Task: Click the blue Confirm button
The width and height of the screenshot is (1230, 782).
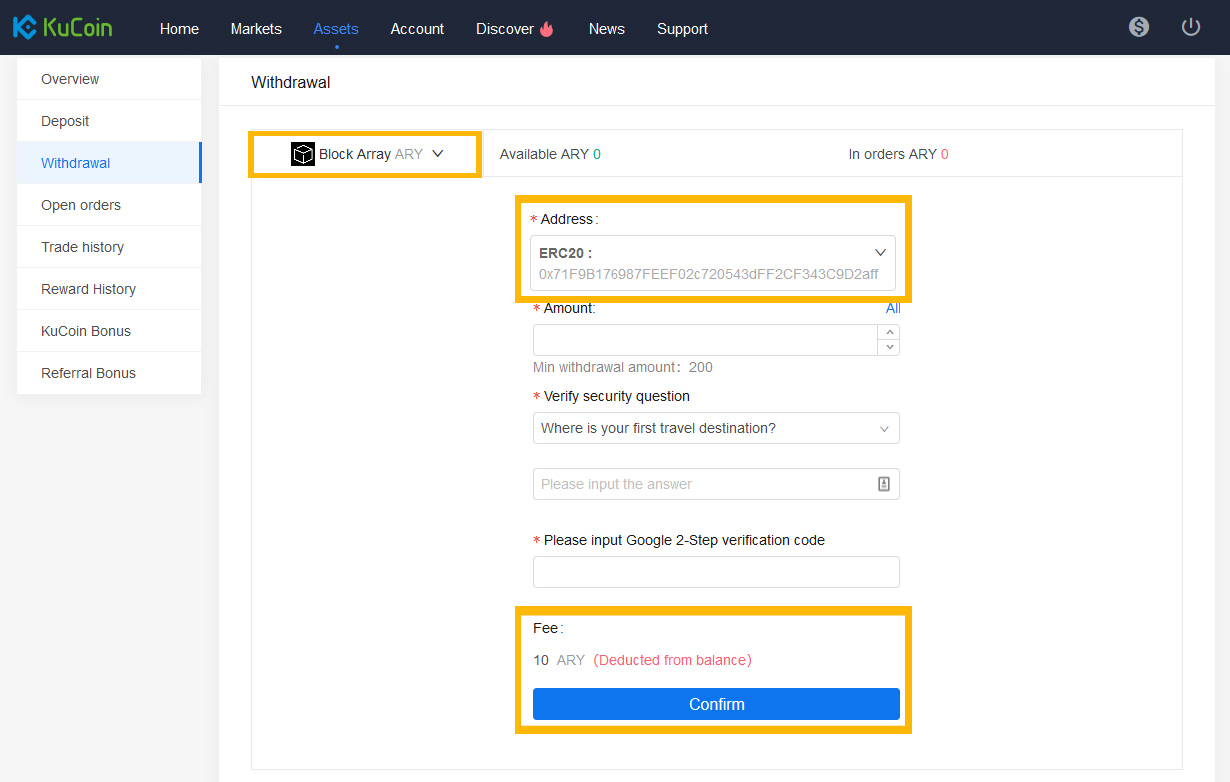Action: point(716,704)
